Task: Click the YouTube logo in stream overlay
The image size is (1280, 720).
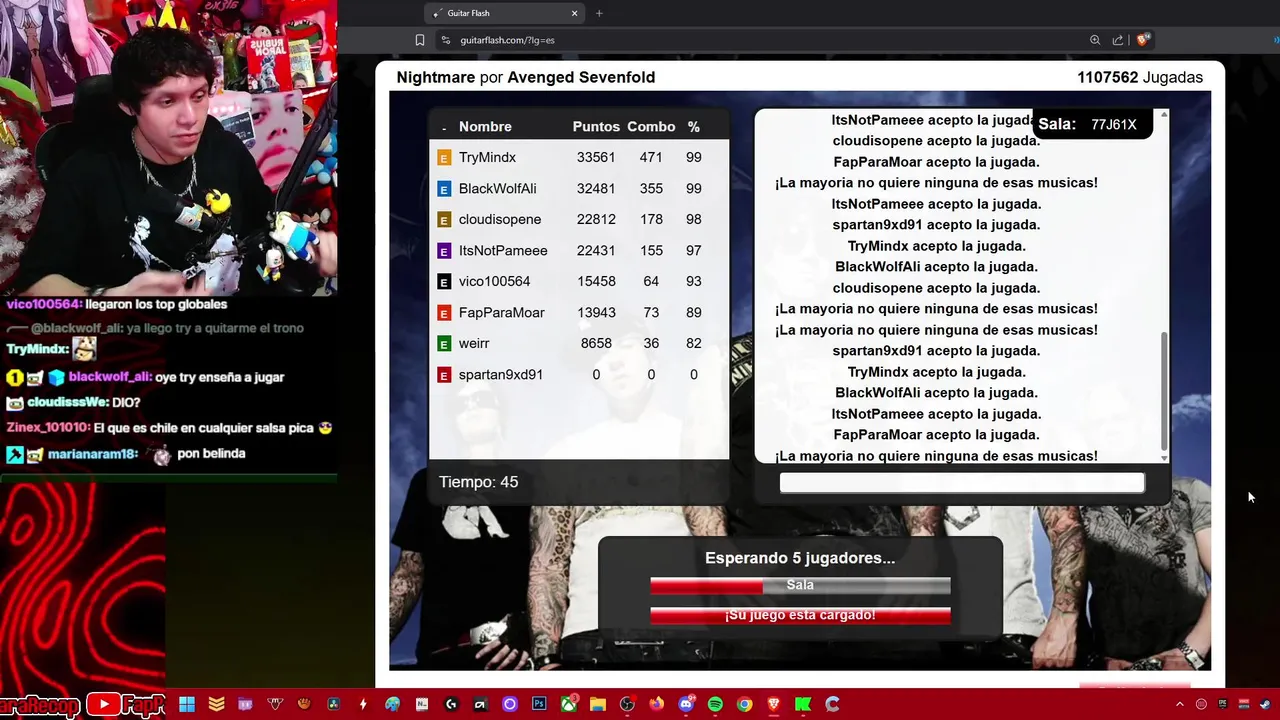Action: pos(103,705)
